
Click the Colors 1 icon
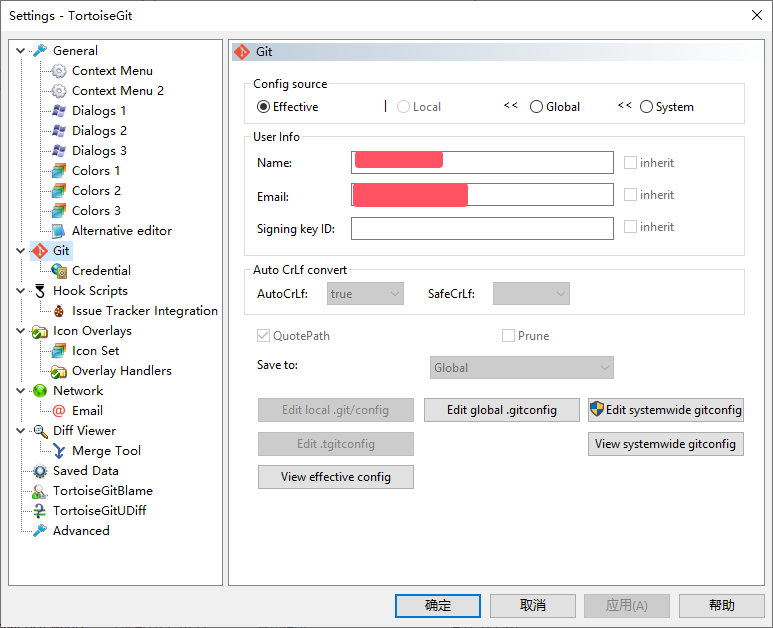[x=59, y=171]
